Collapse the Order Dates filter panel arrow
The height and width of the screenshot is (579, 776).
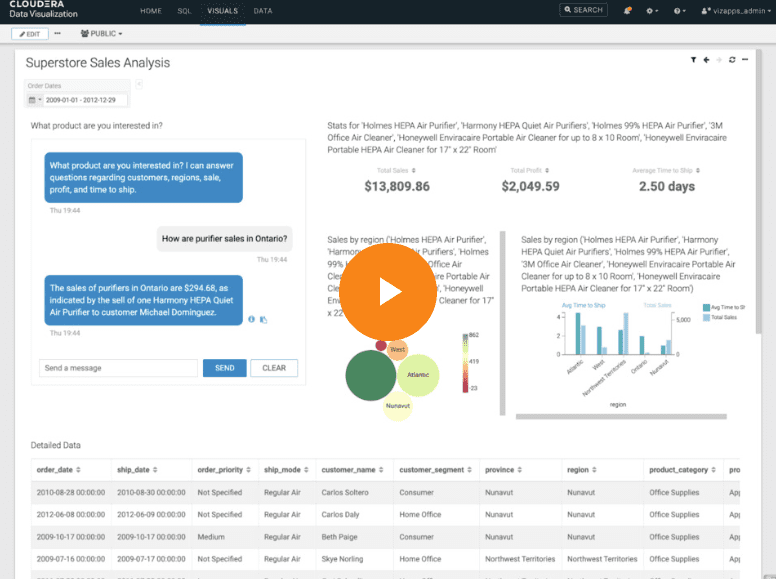[138, 84]
